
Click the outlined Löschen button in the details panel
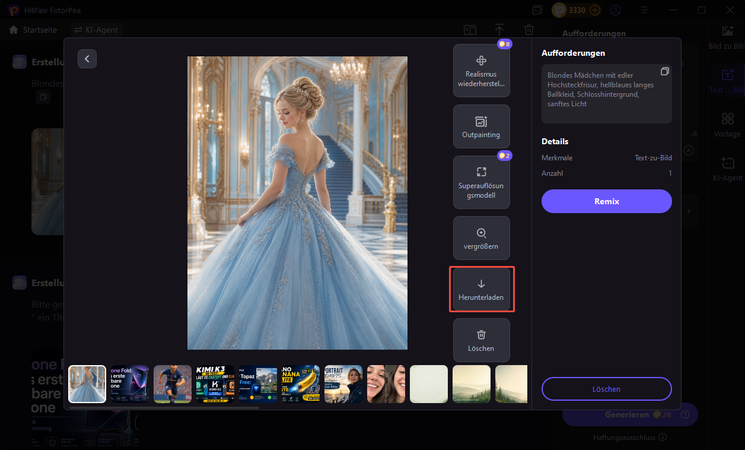(606, 389)
